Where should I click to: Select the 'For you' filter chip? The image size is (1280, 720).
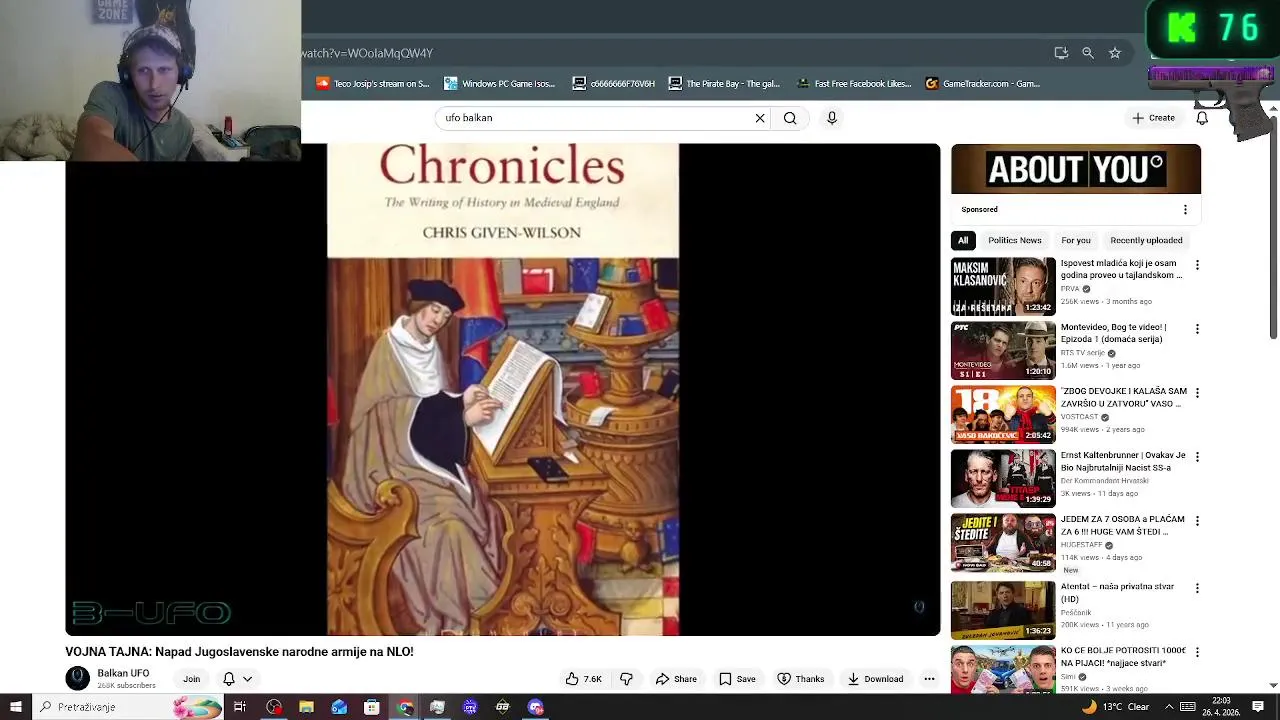(1076, 240)
